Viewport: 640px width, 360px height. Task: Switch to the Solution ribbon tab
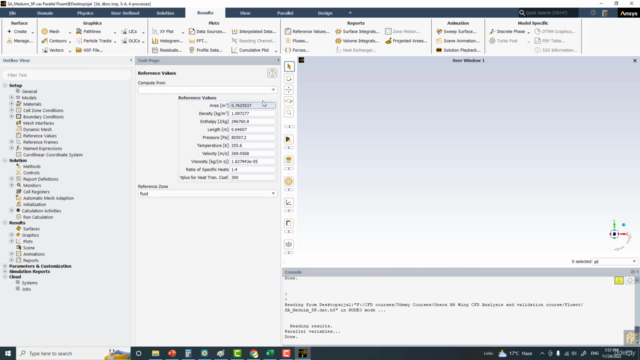coord(165,13)
